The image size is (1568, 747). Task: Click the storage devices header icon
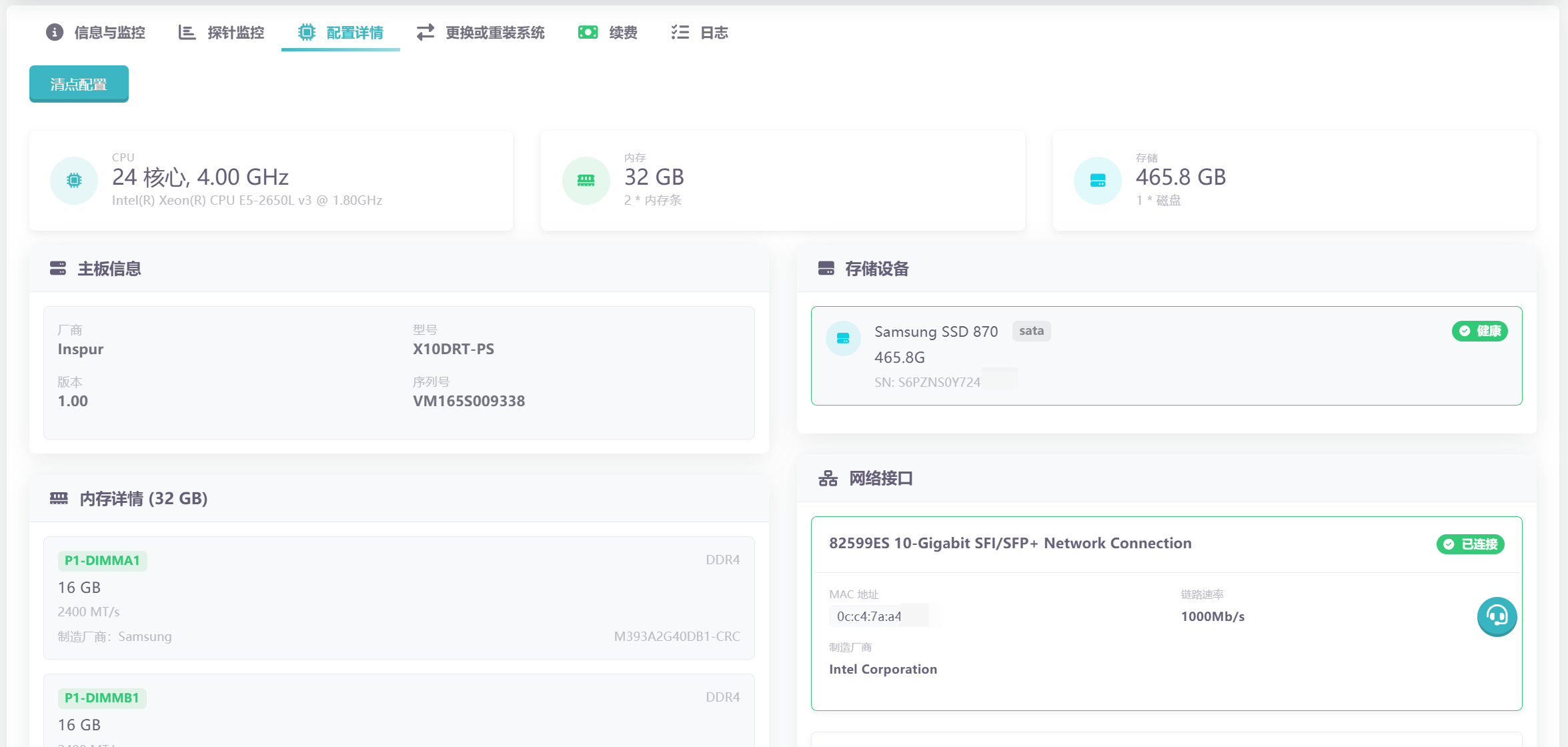coord(826,268)
